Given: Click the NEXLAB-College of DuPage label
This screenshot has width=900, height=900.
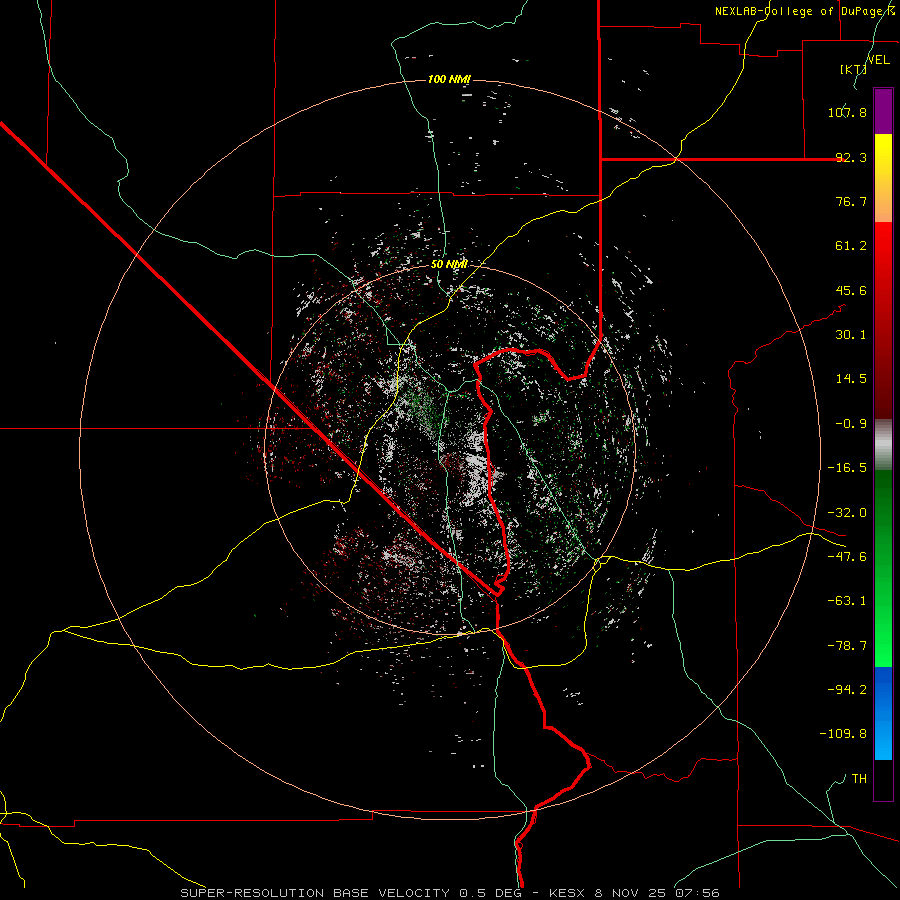Looking at the screenshot, I should tap(805, 11).
